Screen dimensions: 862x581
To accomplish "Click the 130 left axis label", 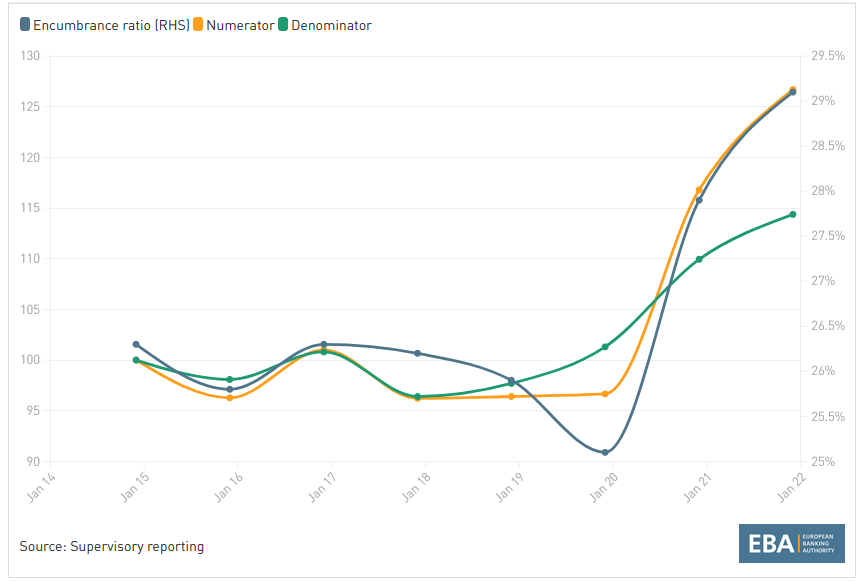I will [x=28, y=56].
